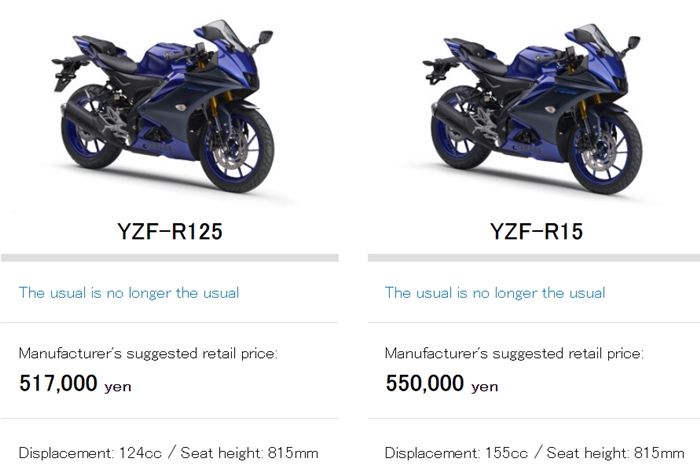Click the front wheel of the YZF-R15
Image resolution: width=700 pixels, height=465 pixels.
[x=606, y=152]
